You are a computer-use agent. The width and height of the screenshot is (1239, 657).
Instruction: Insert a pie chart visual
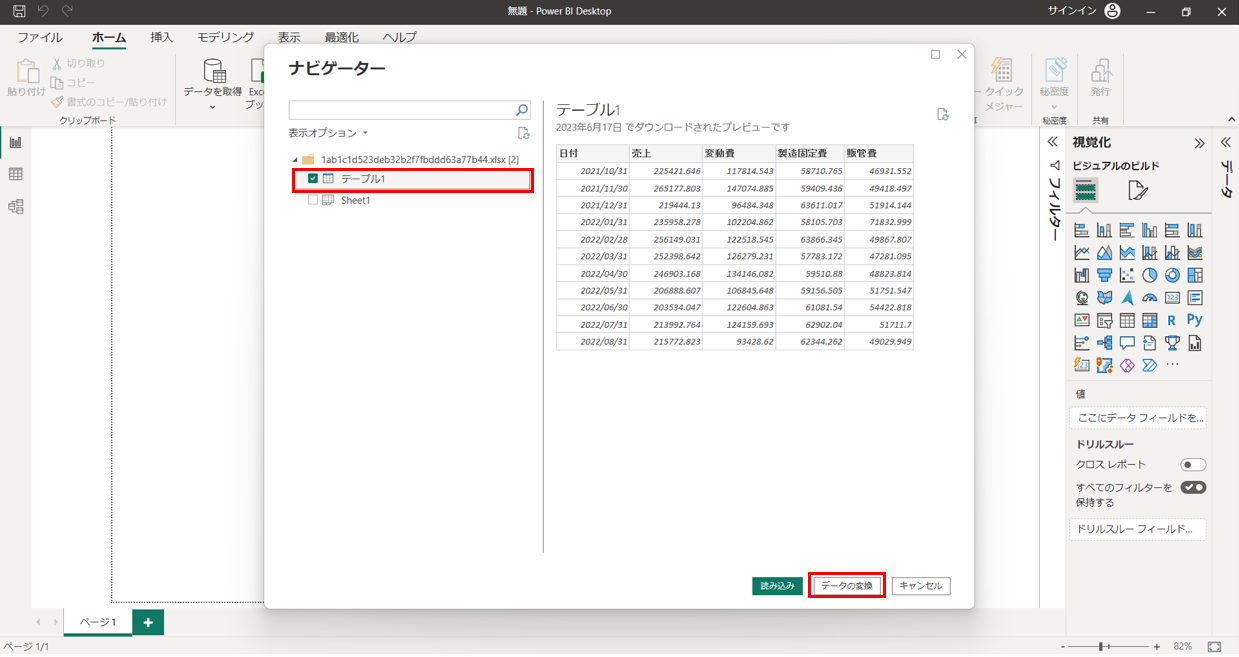1150,275
